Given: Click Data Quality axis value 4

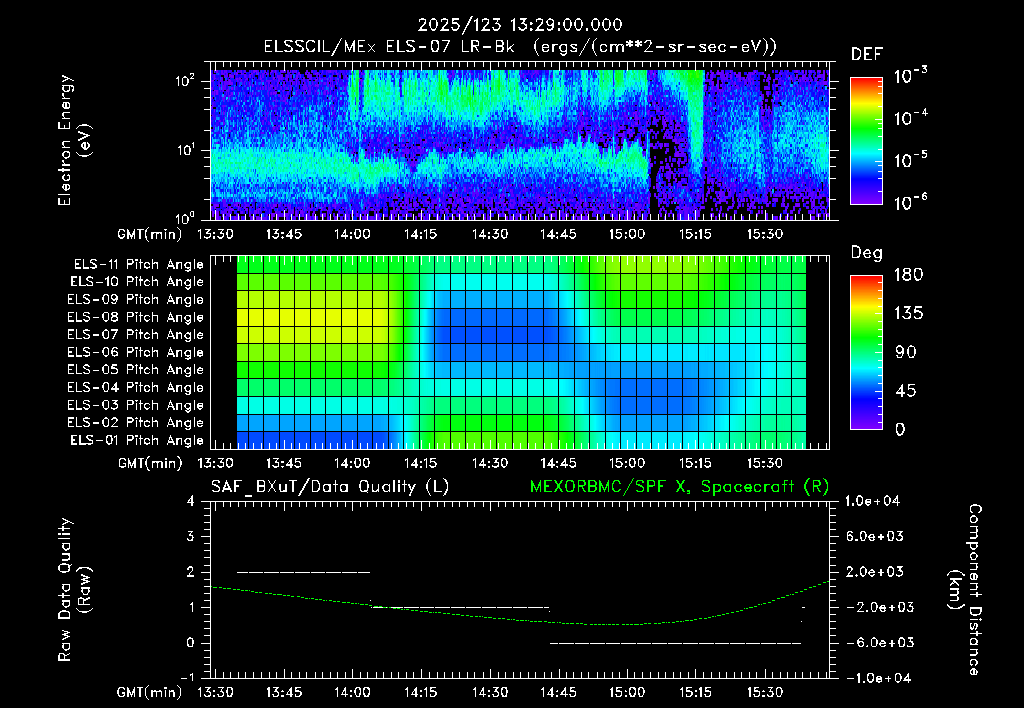Looking at the screenshot, I should [191, 502].
